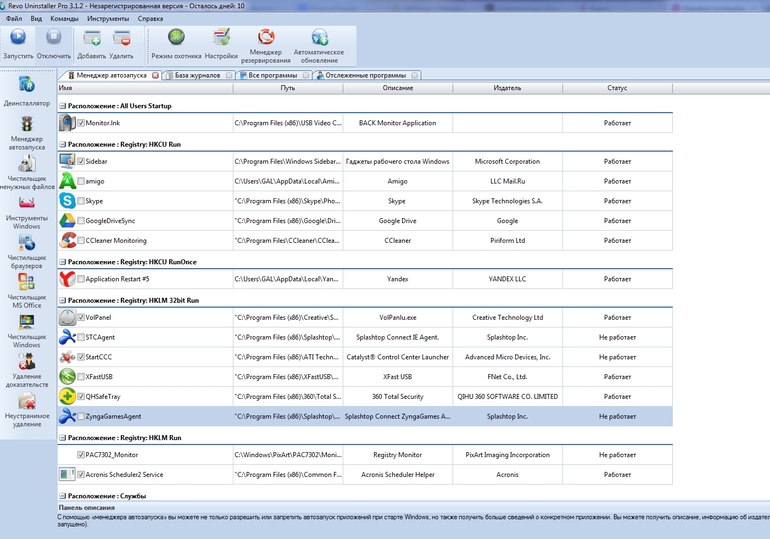Check the CCleaner Monitoring checkbox

(x=81, y=240)
